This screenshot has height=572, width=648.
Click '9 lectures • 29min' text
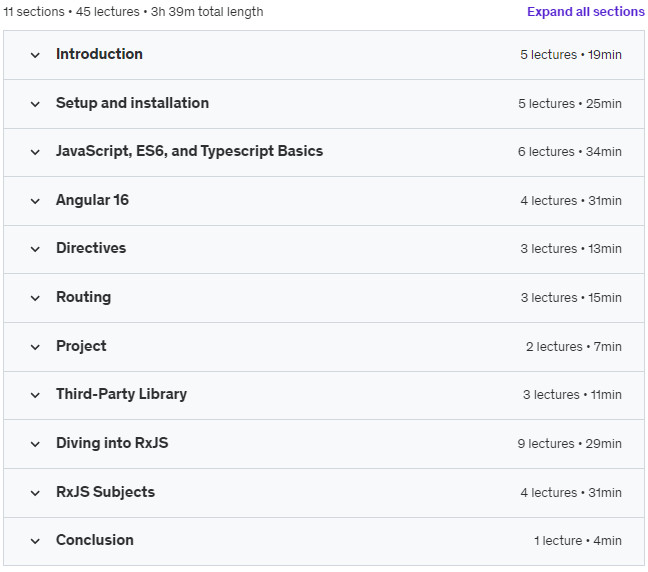point(569,443)
